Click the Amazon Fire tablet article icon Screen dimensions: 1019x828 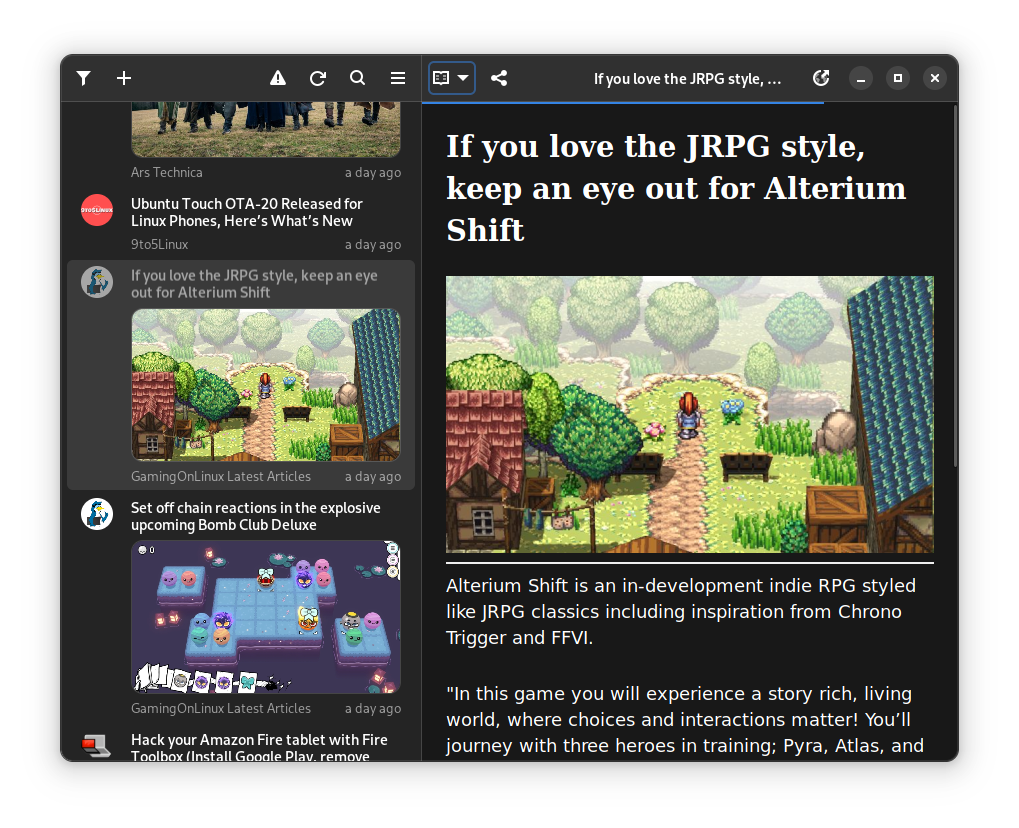(97, 746)
